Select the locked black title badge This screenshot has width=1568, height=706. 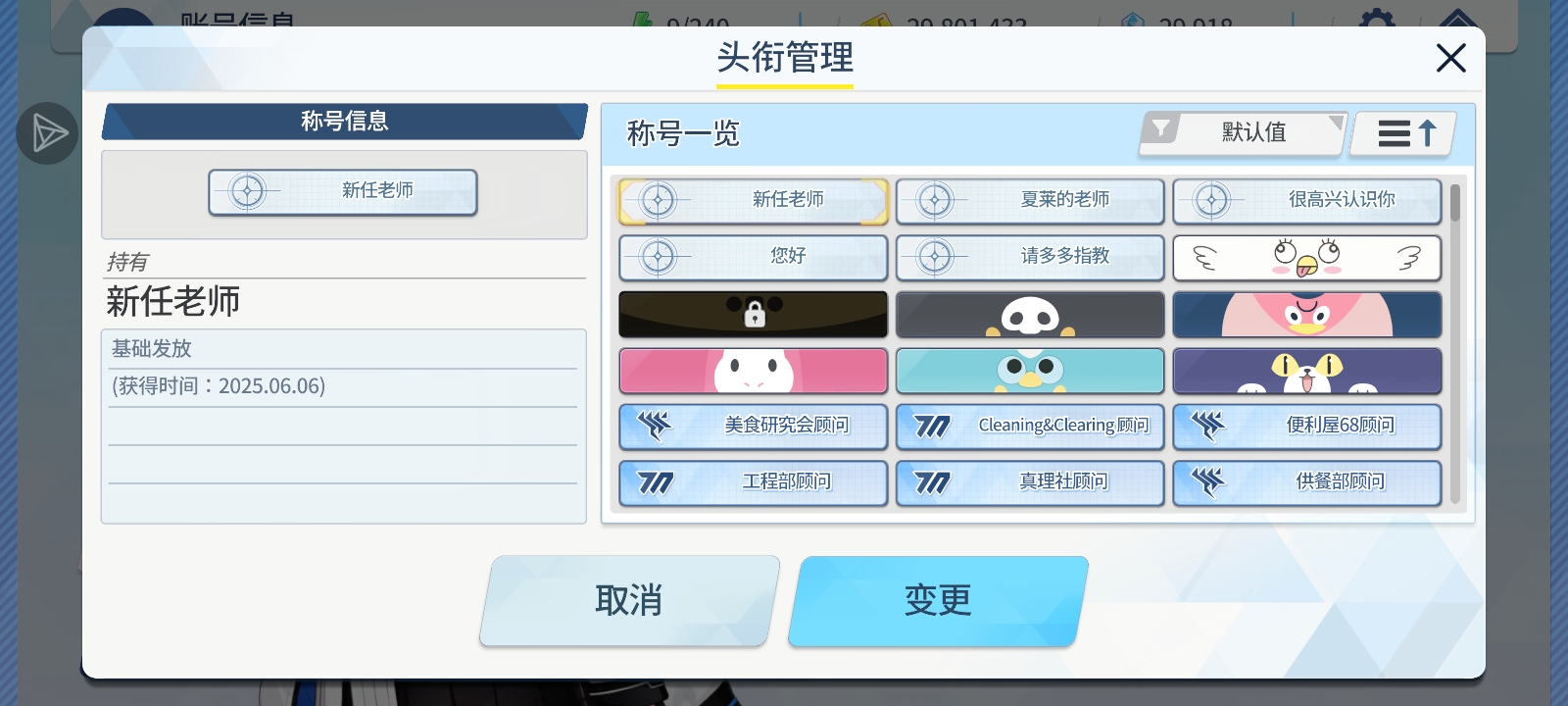(753, 314)
